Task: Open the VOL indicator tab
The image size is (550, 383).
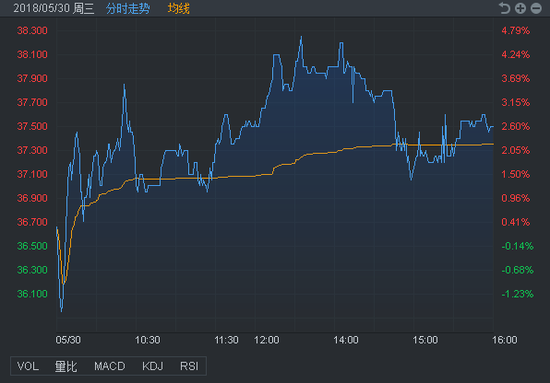Action: [28, 366]
